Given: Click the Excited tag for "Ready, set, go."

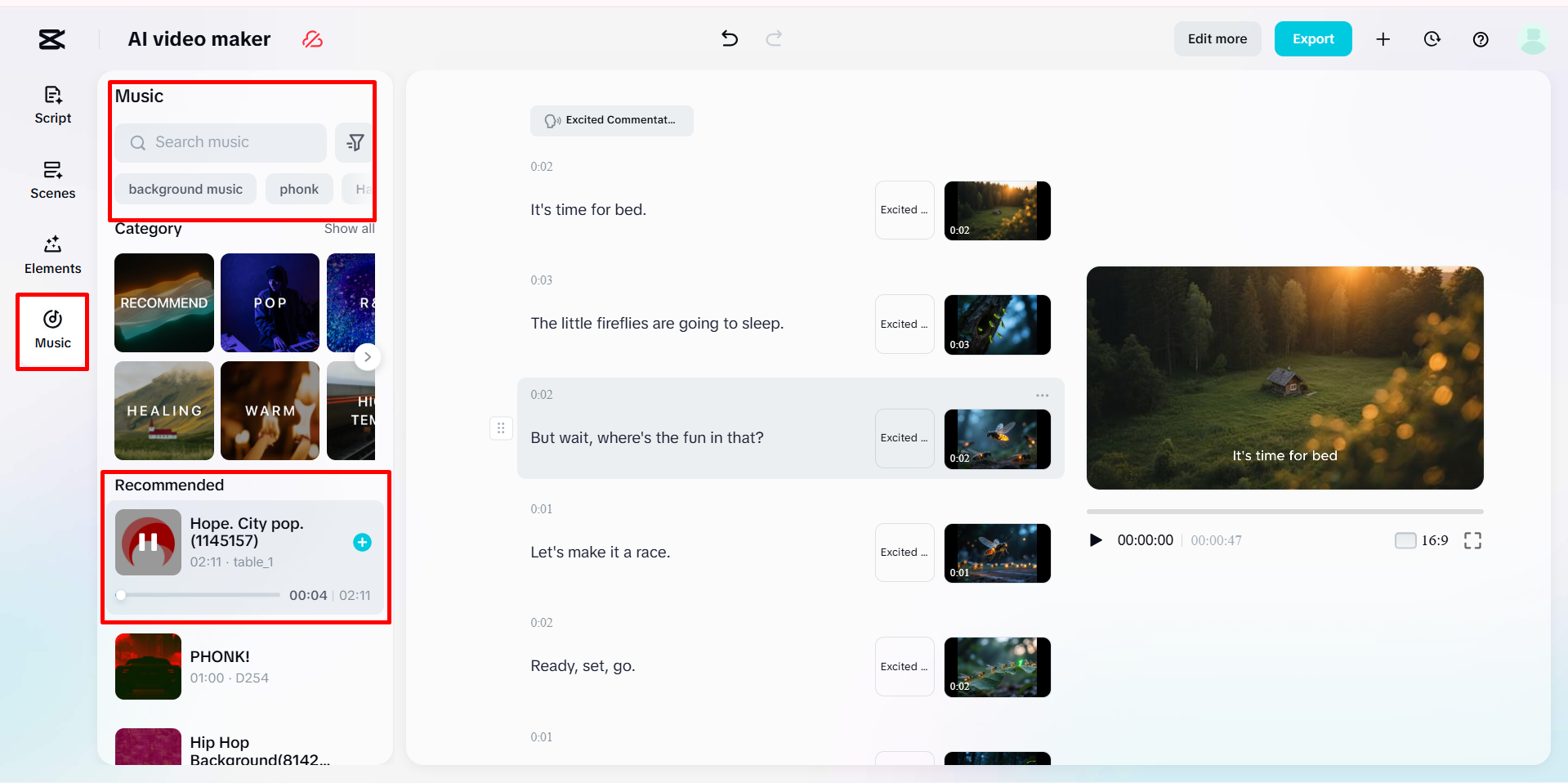Looking at the screenshot, I should (905, 667).
